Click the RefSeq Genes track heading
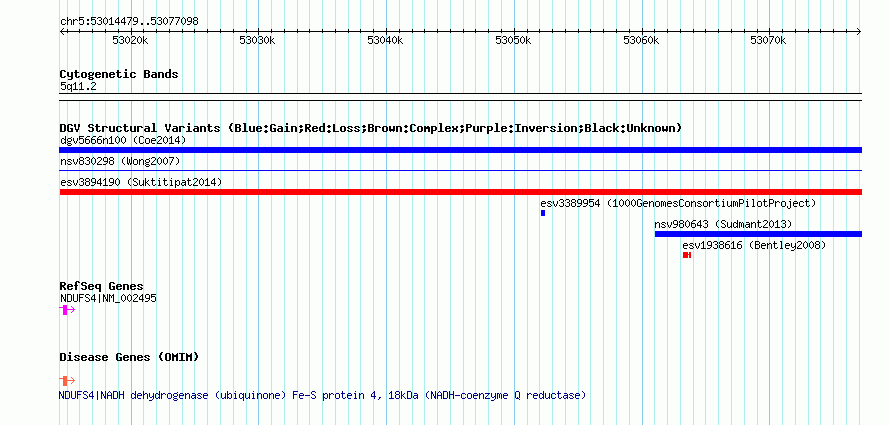Image resolution: width=890 pixels, height=425 pixels. click(101, 286)
